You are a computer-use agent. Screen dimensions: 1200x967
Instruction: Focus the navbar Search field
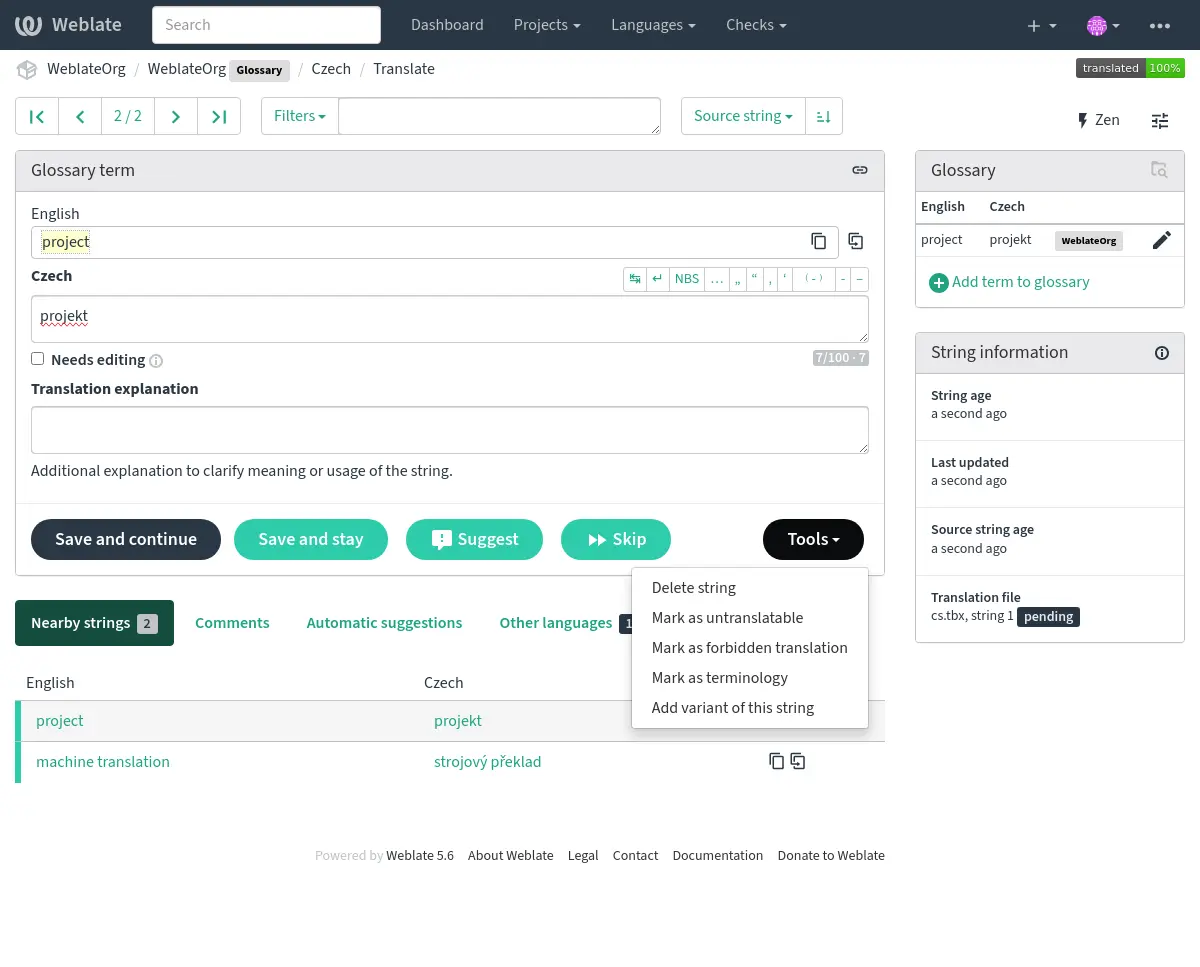(x=266, y=25)
